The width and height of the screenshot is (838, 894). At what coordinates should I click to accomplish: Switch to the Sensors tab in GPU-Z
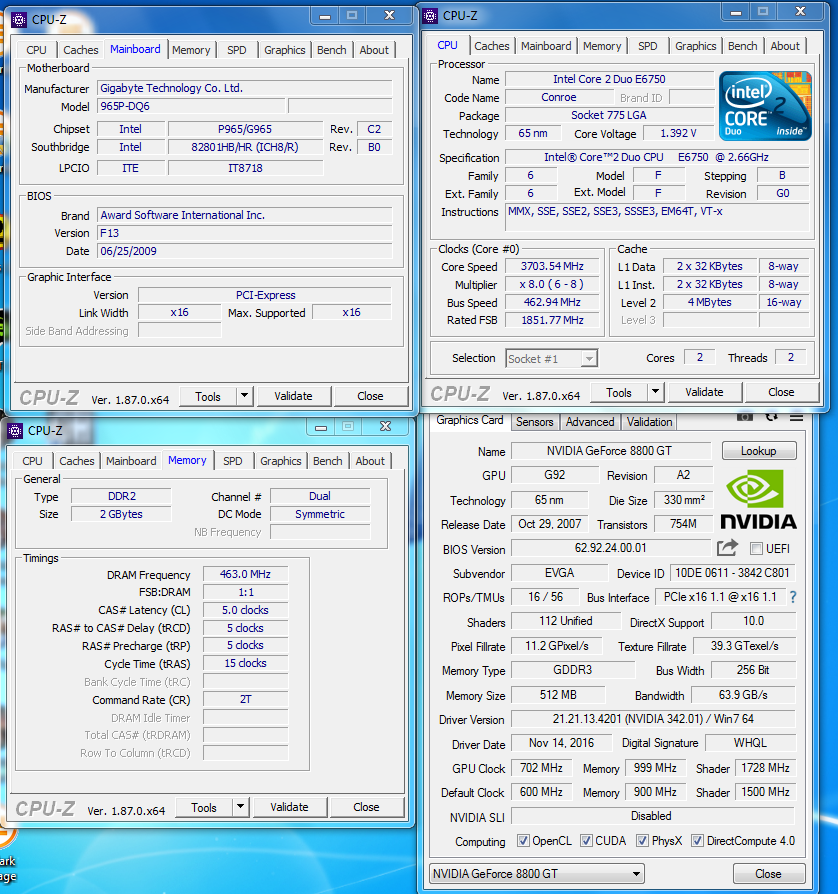(534, 422)
